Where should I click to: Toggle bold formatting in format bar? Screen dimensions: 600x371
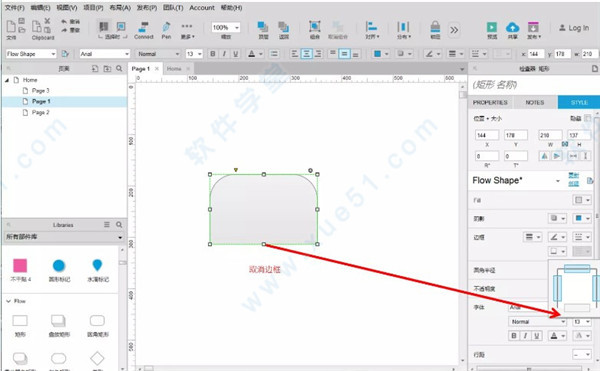point(213,54)
